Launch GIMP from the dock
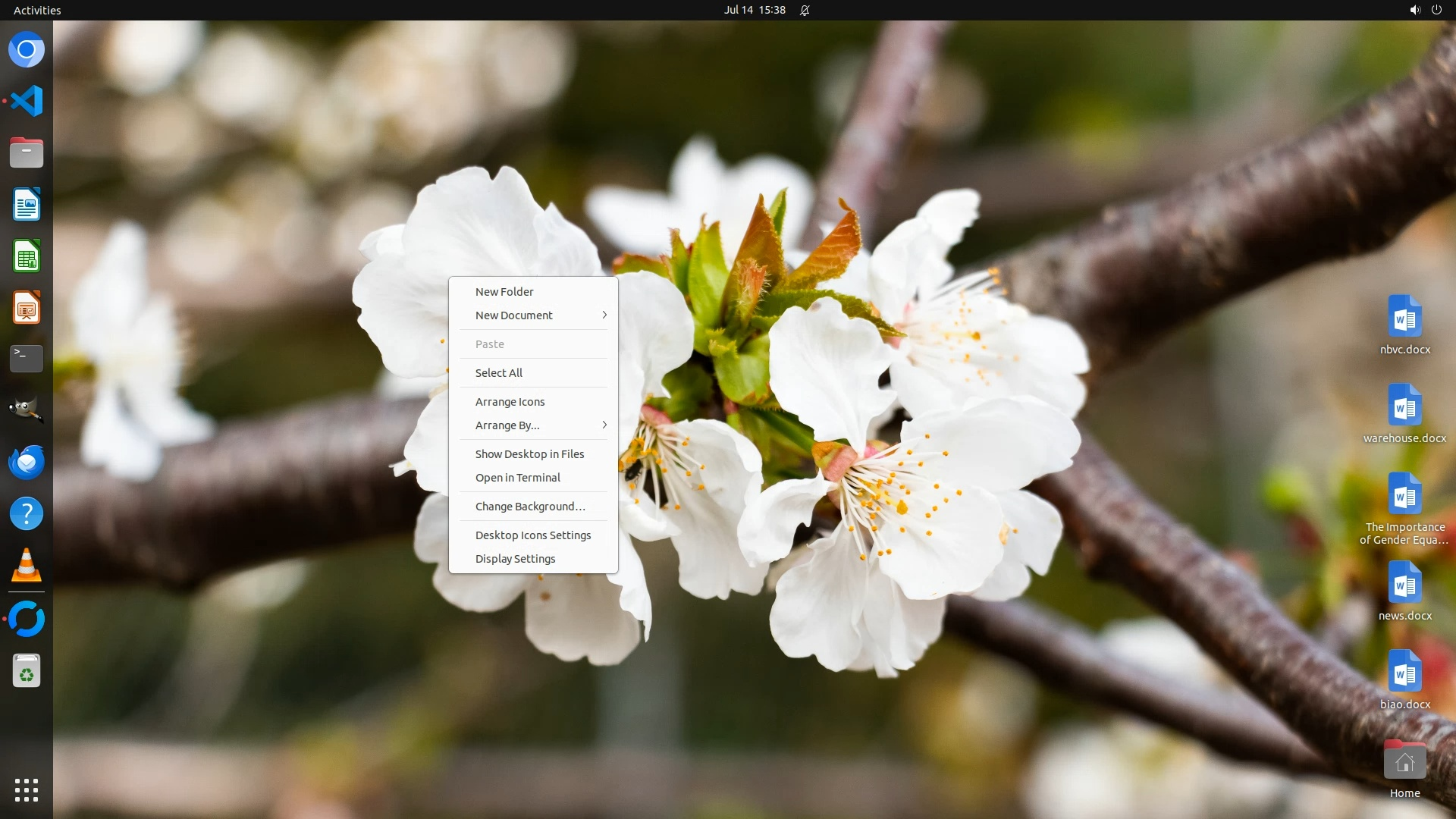The height and width of the screenshot is (819, 1456). [x=27, y=410]
